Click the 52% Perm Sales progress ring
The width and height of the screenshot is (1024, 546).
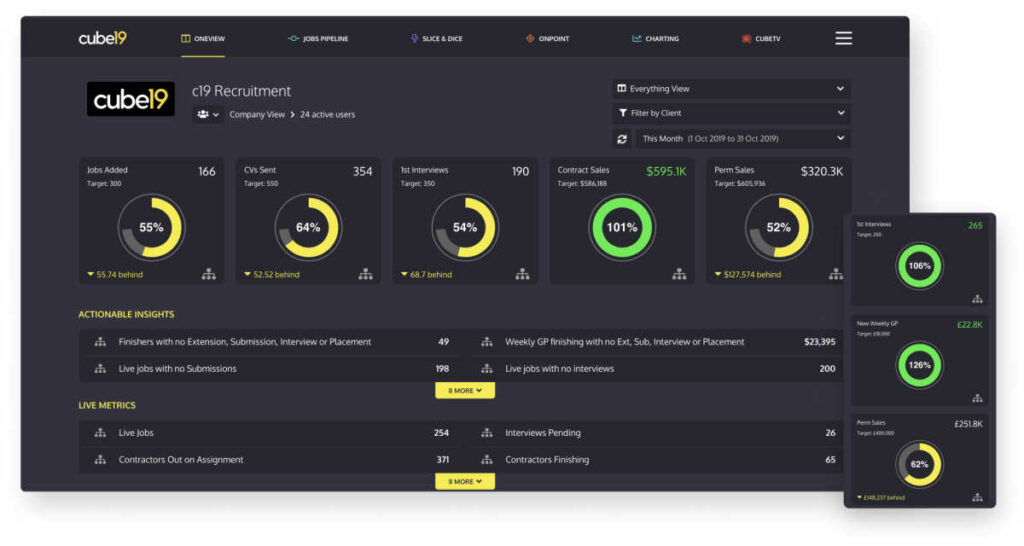point(778,227)
